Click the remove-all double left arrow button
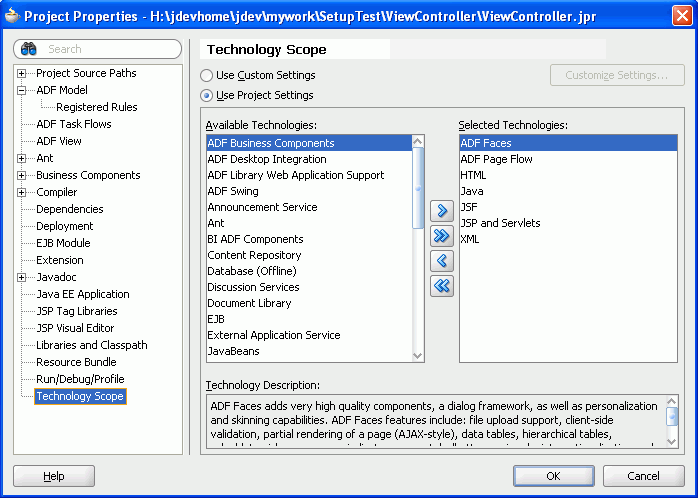 click(x=442, y=286)
